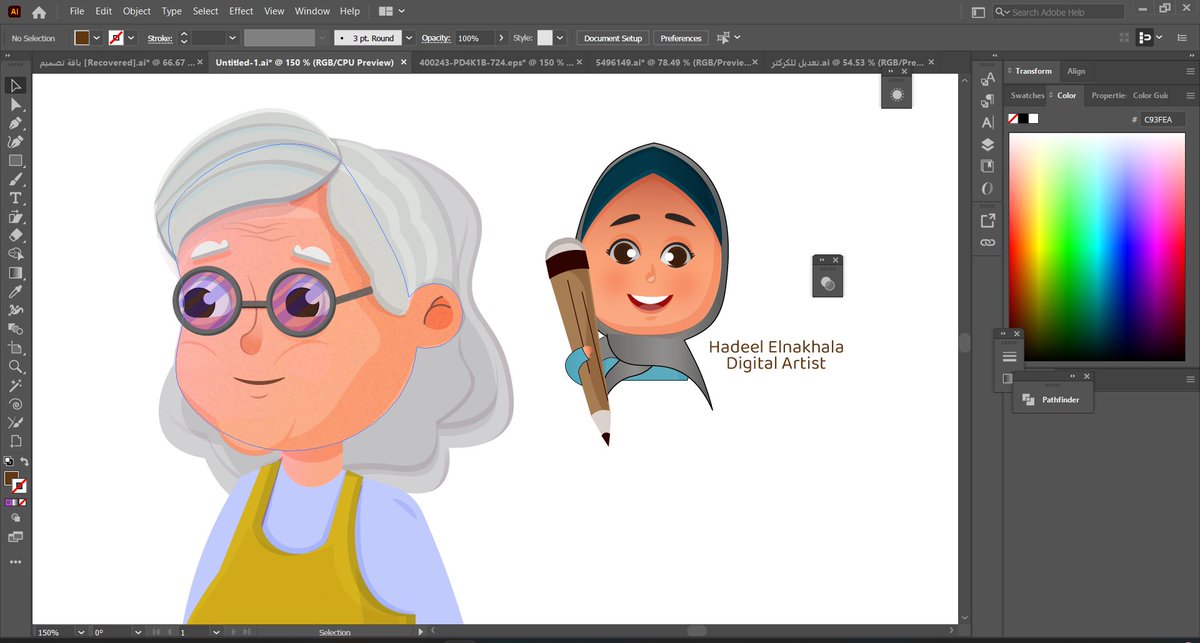Expand the Opacity slider arrow
Image resolution: width=1200 pixels, height=643 pixels.
point(502,38)
